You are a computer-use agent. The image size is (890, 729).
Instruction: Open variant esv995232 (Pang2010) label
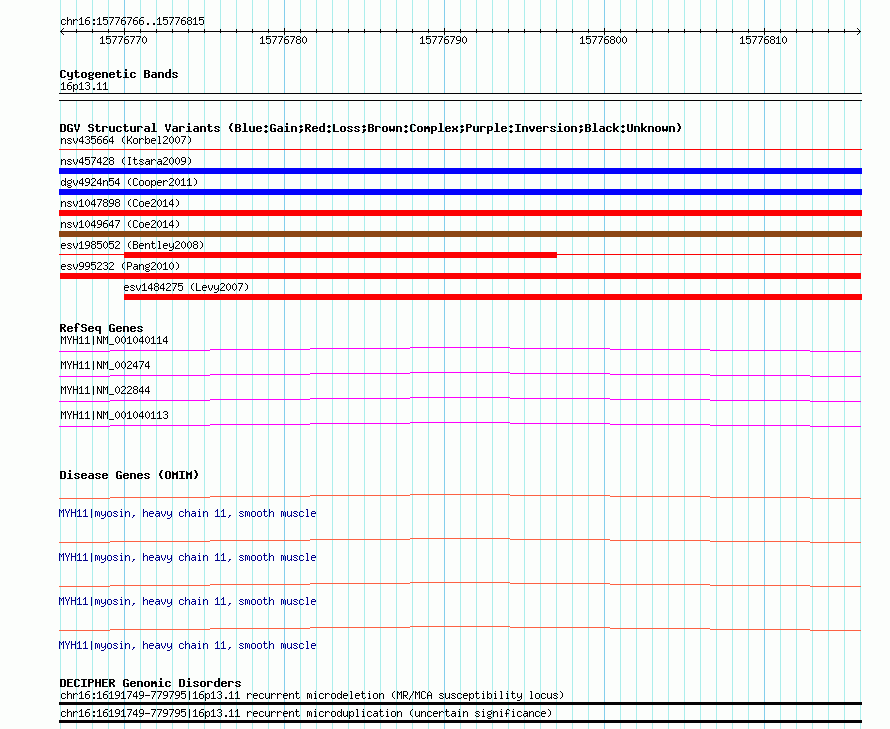120,266
